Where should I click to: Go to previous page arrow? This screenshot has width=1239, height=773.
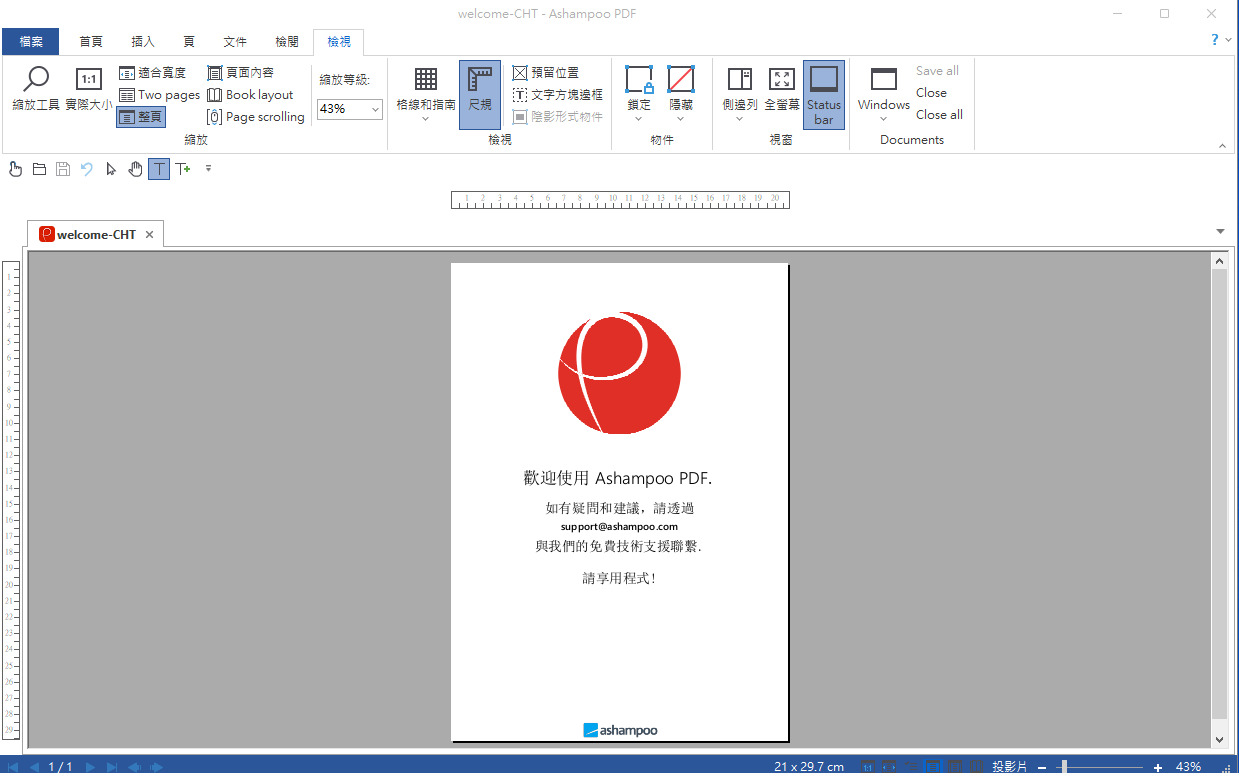pyautogui.click(x=35, y=766)
